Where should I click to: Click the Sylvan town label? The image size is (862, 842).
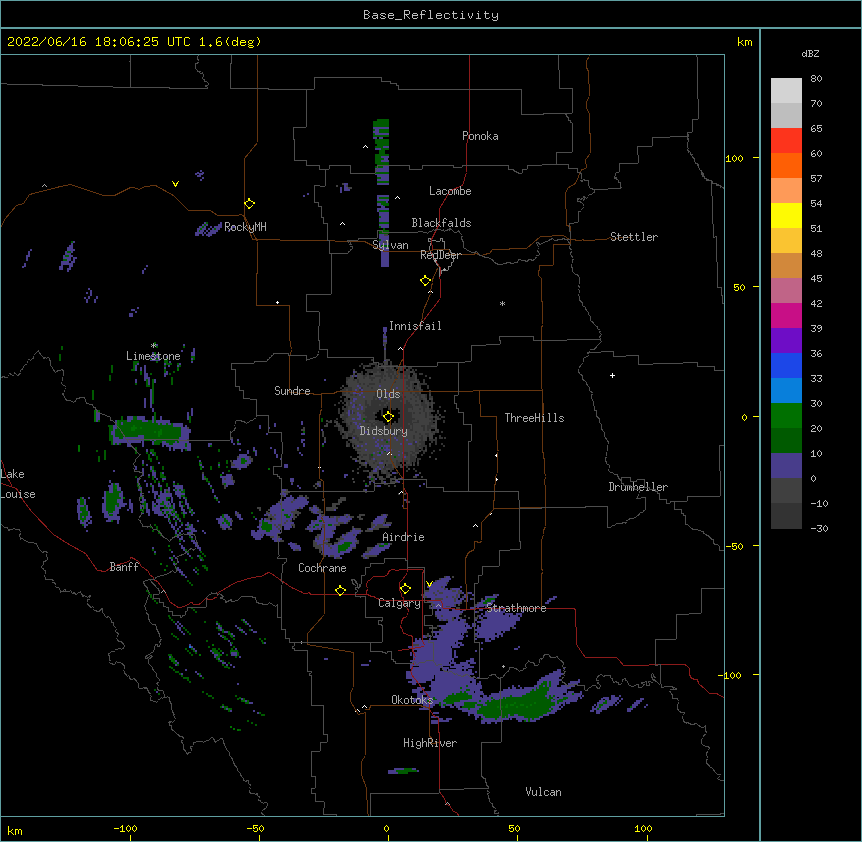pyautogui.click(x=390, y=245)
